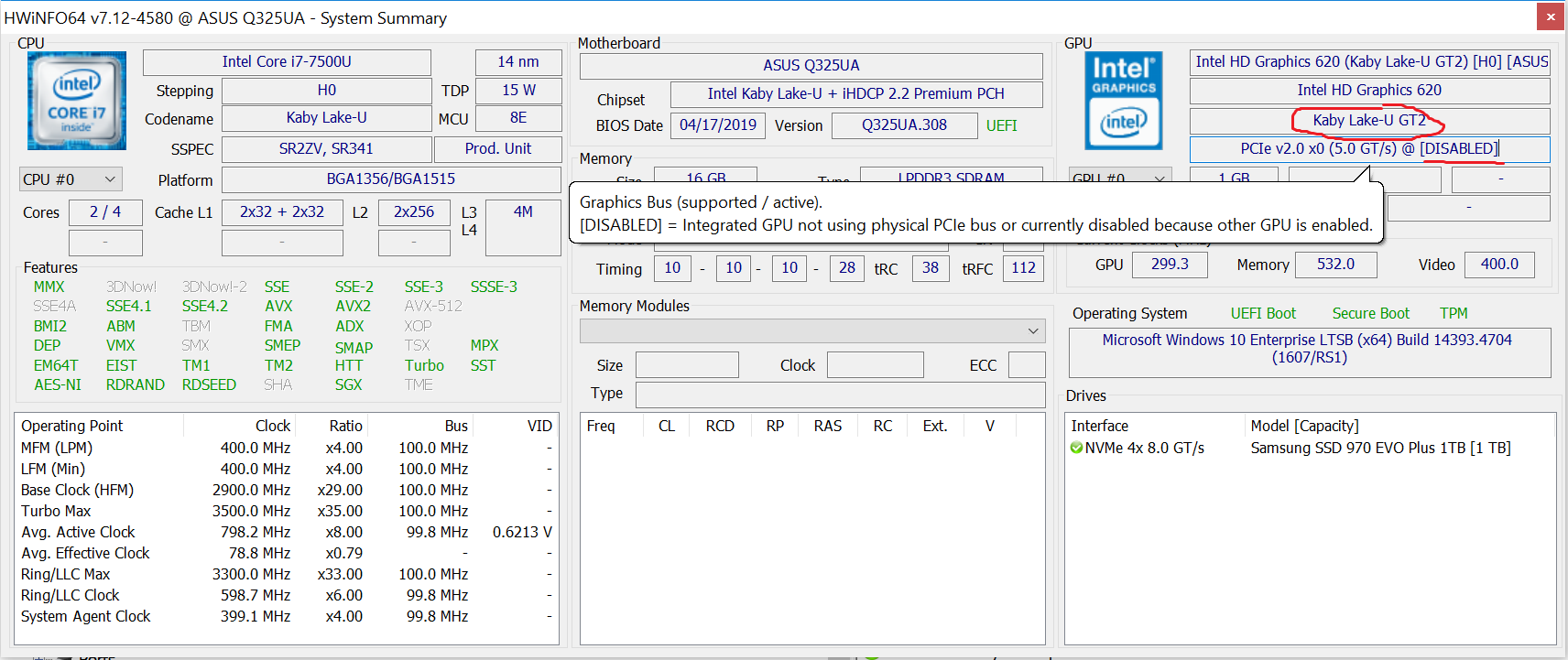Image resolution: width=1568 pixels, height=660 pixels.
Task: Select the GPU Memory clock value 532.0
Action: pyautogui.click(x=1336, y=265)
